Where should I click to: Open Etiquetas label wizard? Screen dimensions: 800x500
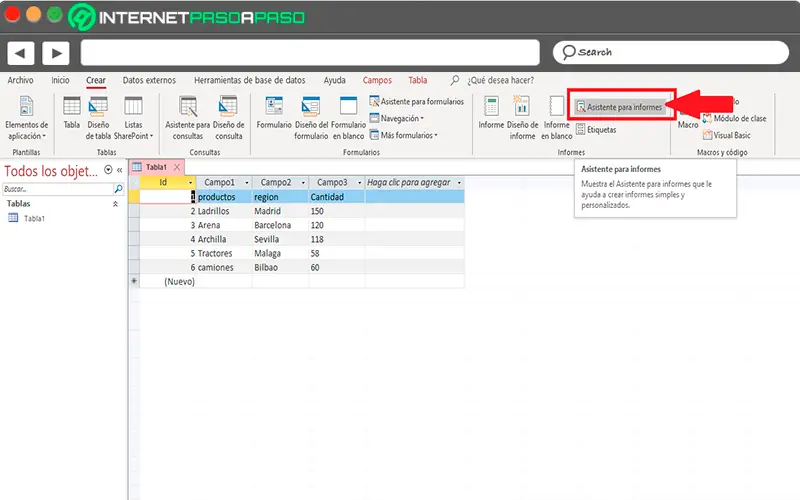596,130
